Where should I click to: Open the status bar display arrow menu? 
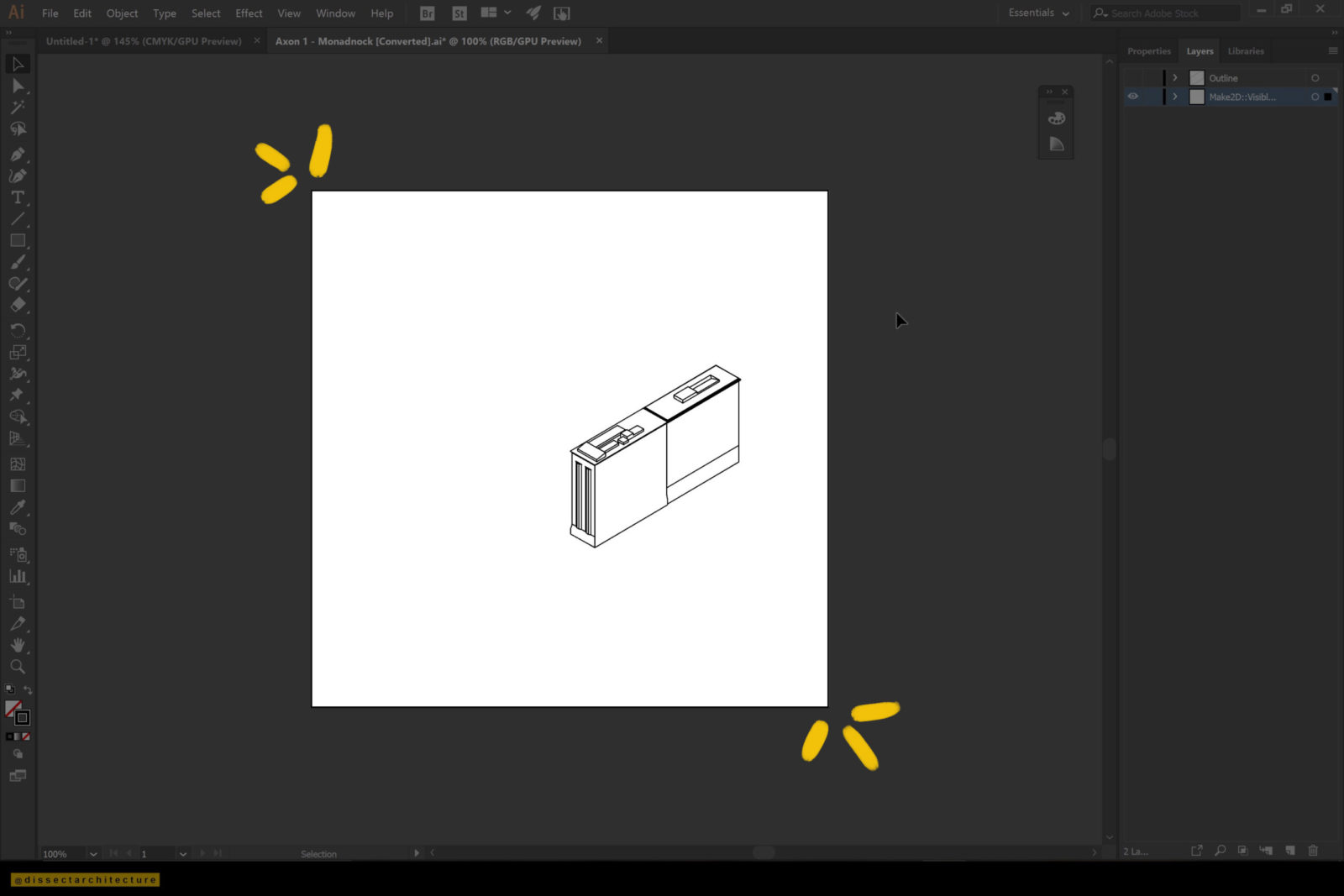pyautogui.click(x=417, y=853)
